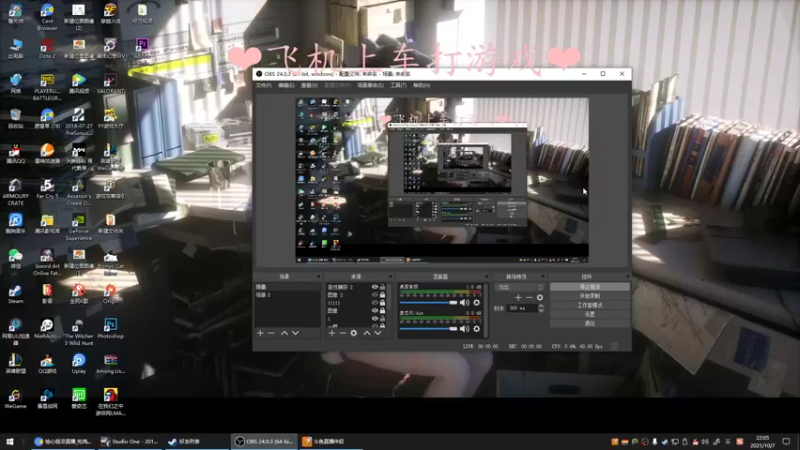Click 开始录制 start recording button
Screen dimensions: 800x450
coord(590,296)
